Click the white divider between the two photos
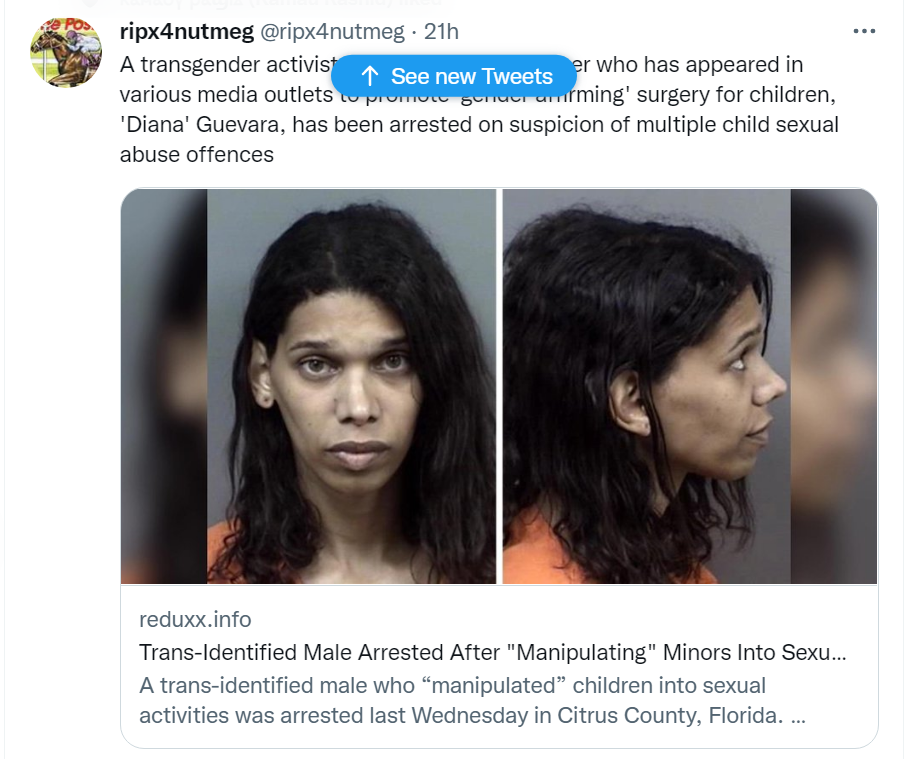This screenshot has width=922, height=759. pyautogui.click(x=499, y=386)
